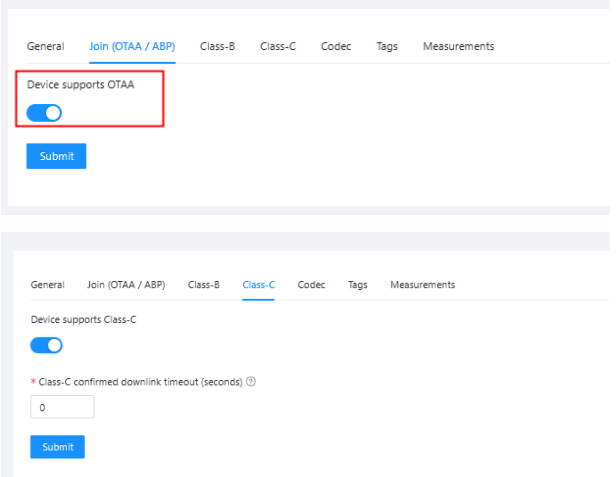
Task: Switch to Class-B tab in the OTAA panel
Action: 217,46
